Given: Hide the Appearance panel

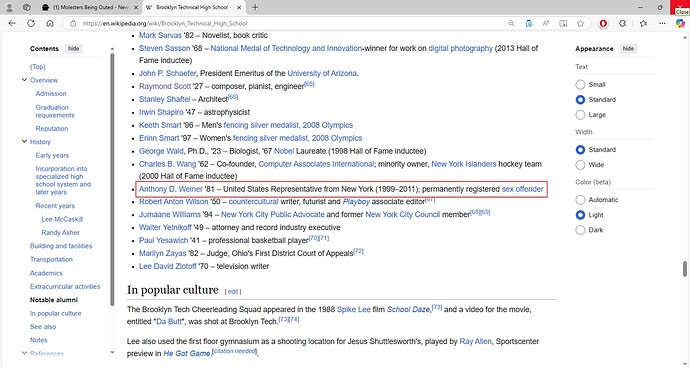Looking at the screenshot, I should coord(628,48).
